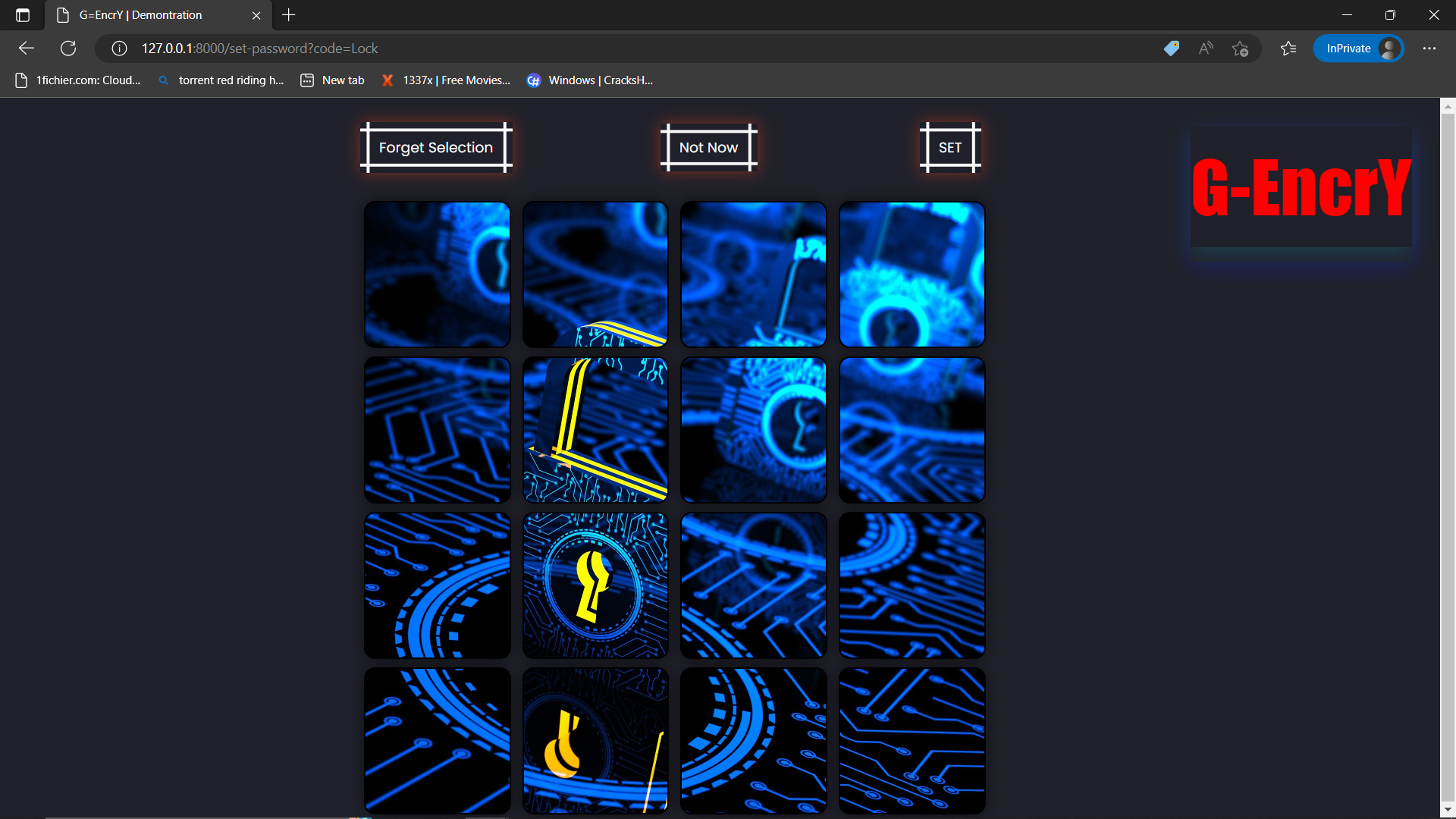Activate Read aloud icon
The width and height of the screenshot is (1456, 819).
click(1206, 49)
